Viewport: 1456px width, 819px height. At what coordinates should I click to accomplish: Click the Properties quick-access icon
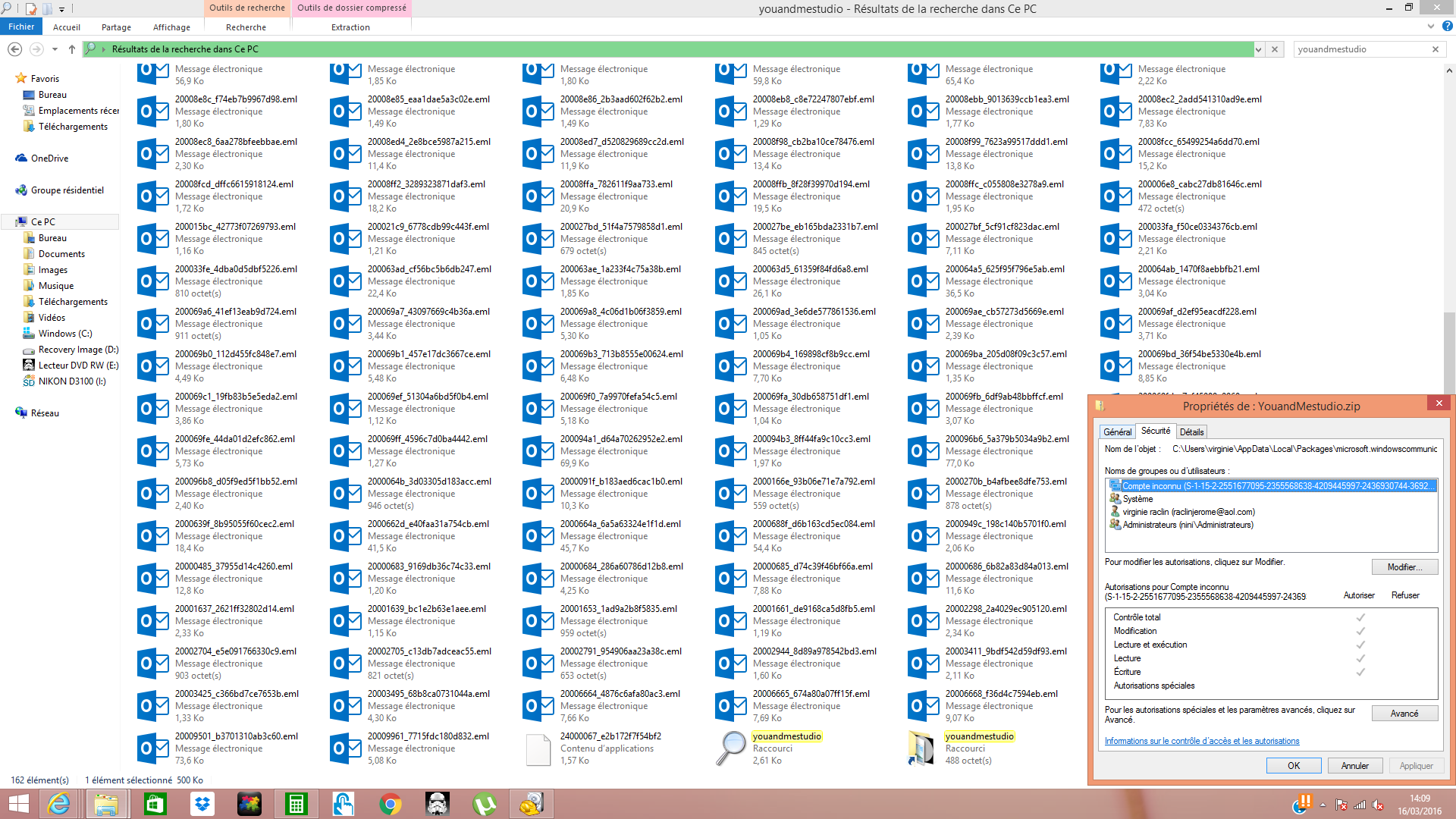coord(31,8)
